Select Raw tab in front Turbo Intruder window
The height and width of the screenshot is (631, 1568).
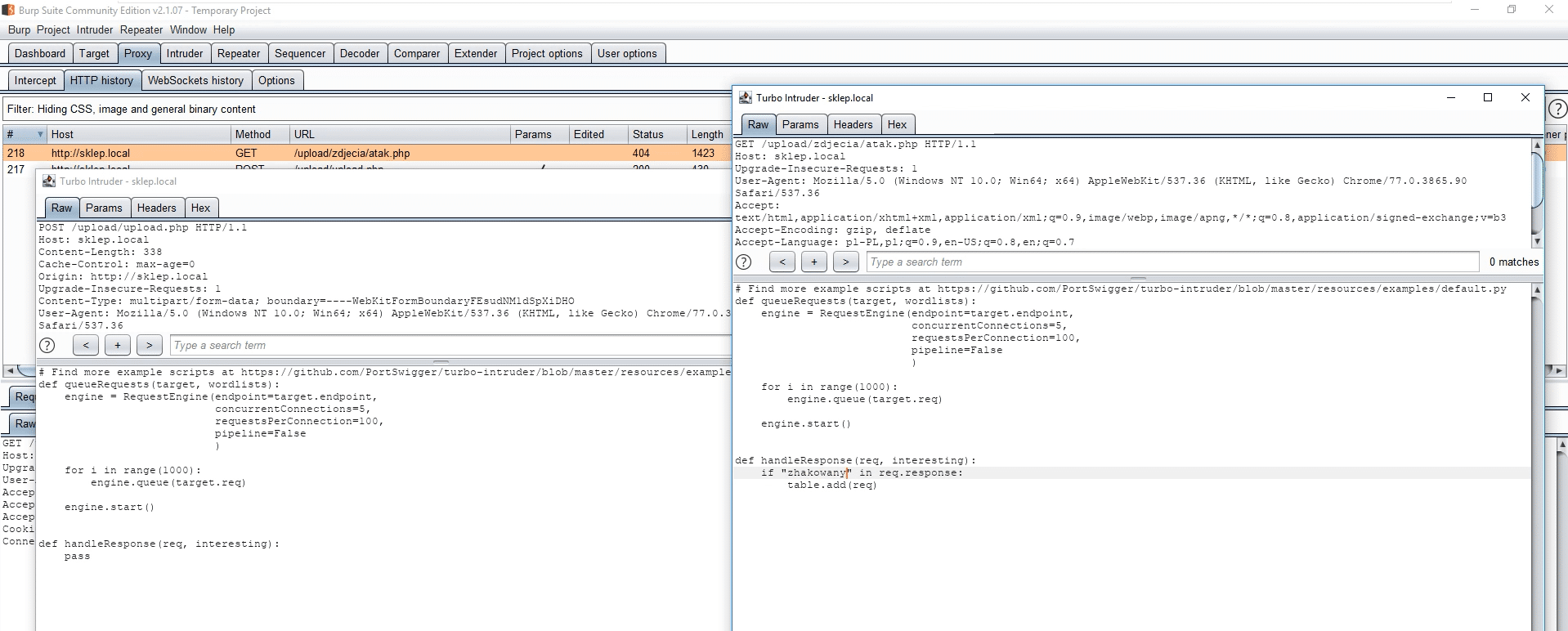[758, 124]
